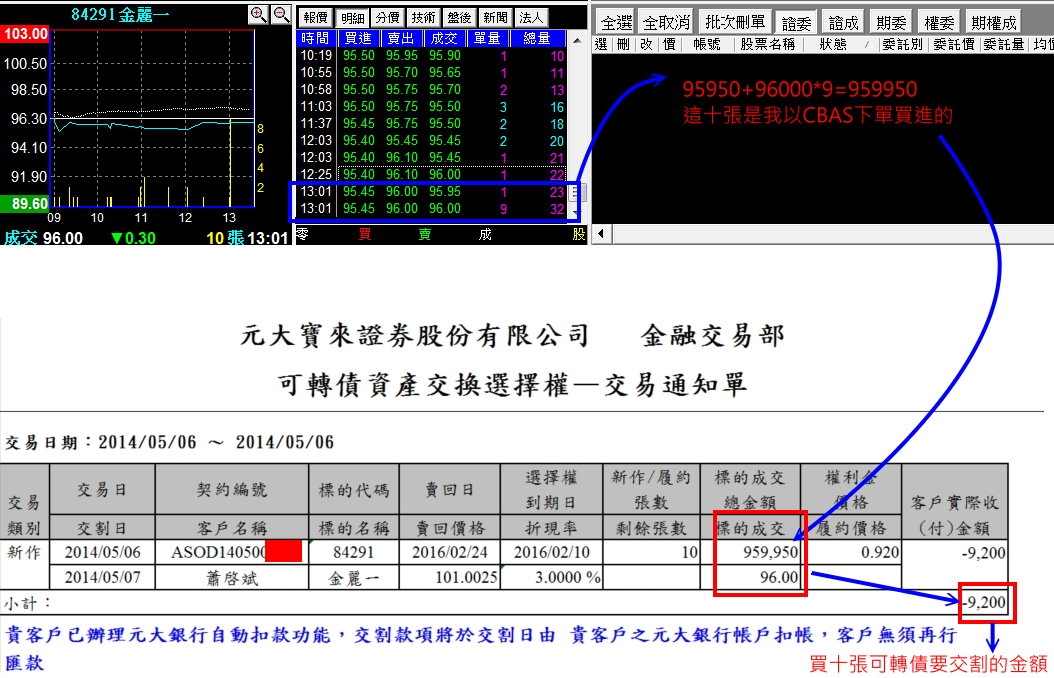The height and width of the screenshot is (678, 1054).
Task: Click the 刪 column header in order list
Action: [623, 44]
